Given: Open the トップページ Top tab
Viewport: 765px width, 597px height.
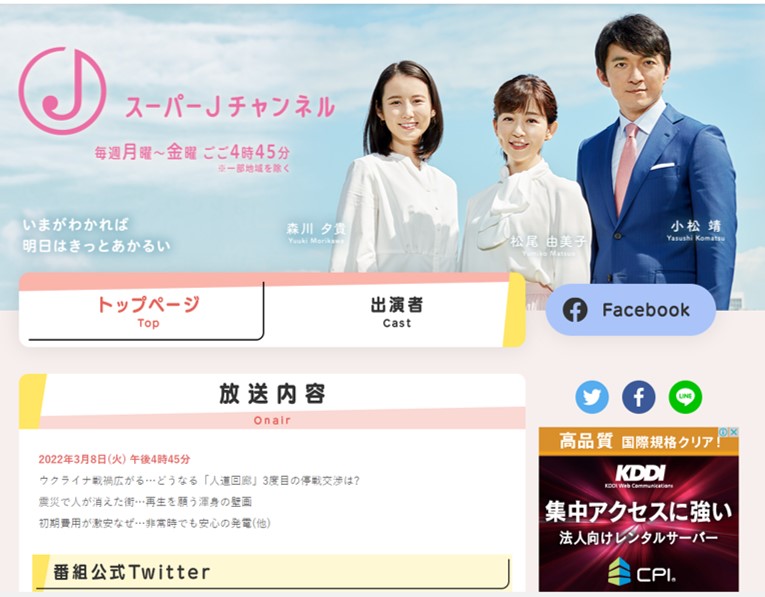Looking at the screenshot, I should pyautogui.click(x=146, y=311).
